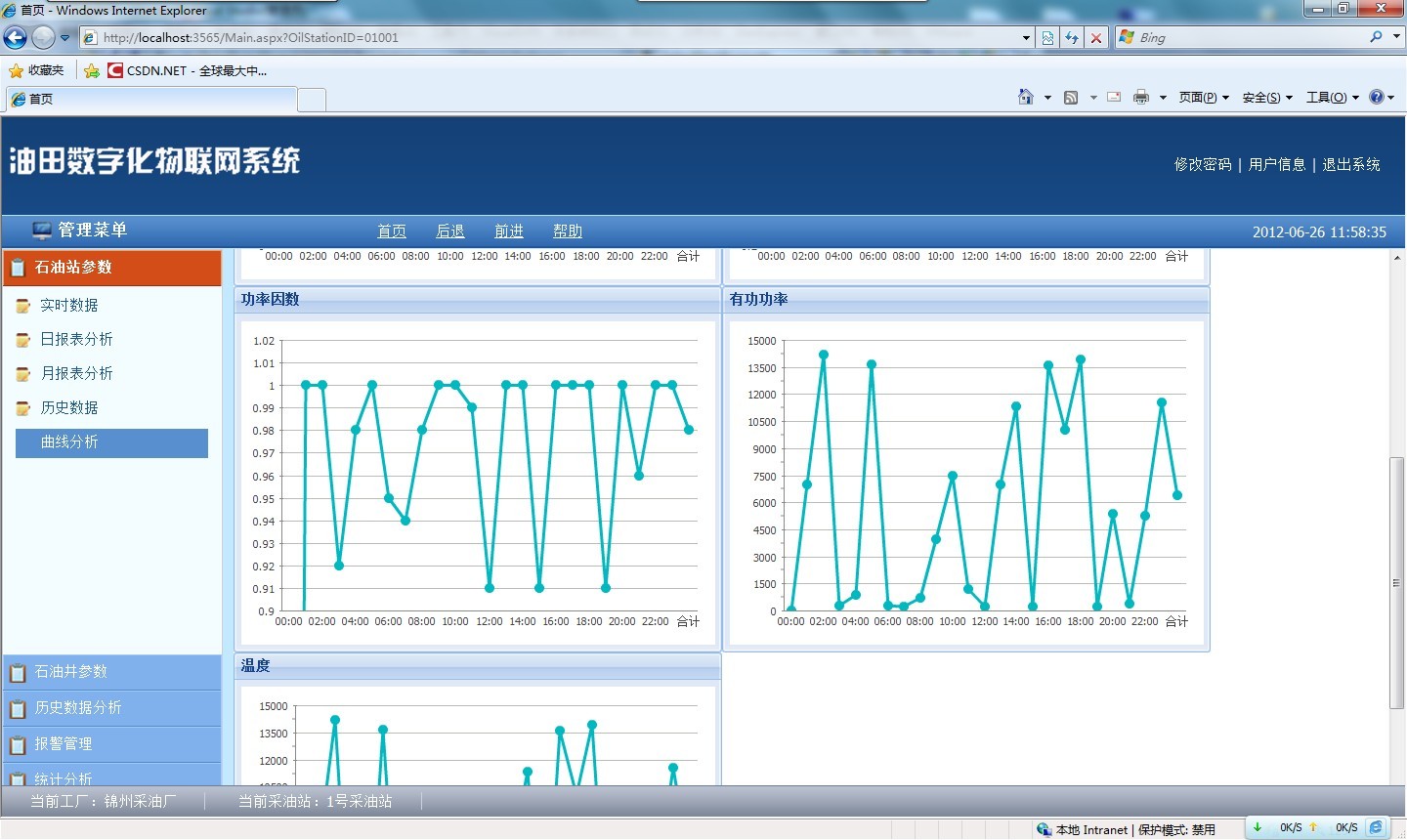Click Add to Favorites bar star icon
The height and width of the screenshot is (840, 1407).
pos(92,70)
